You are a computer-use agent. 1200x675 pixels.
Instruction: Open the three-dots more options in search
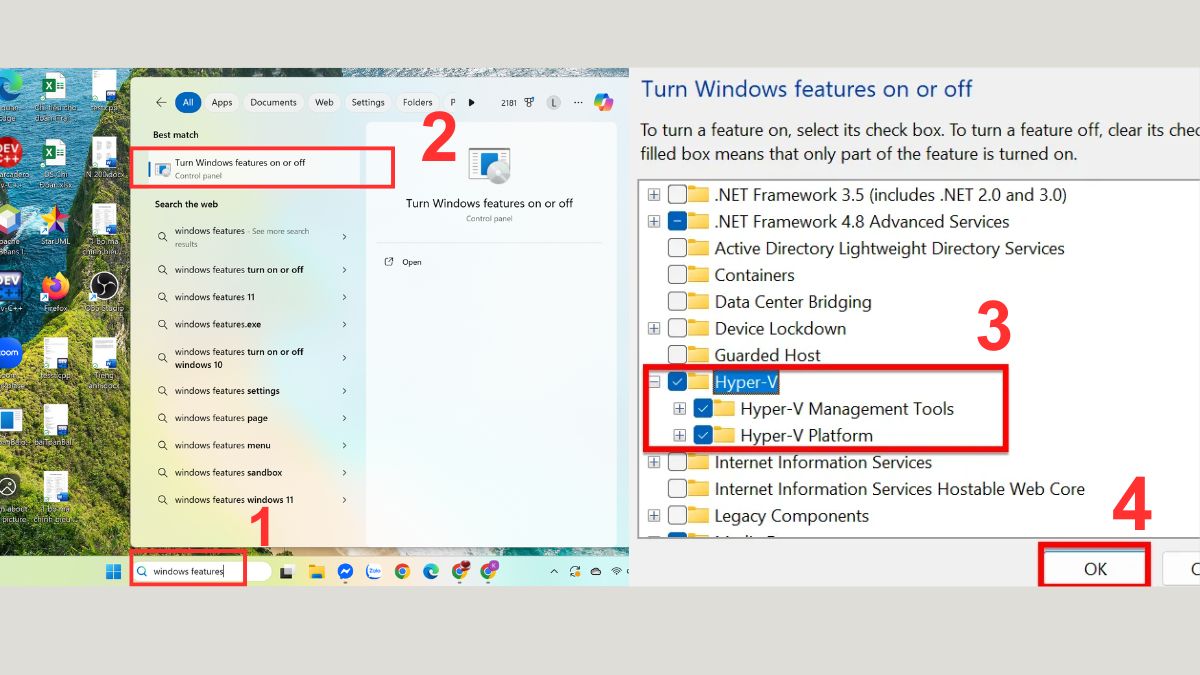coord(578,102)
